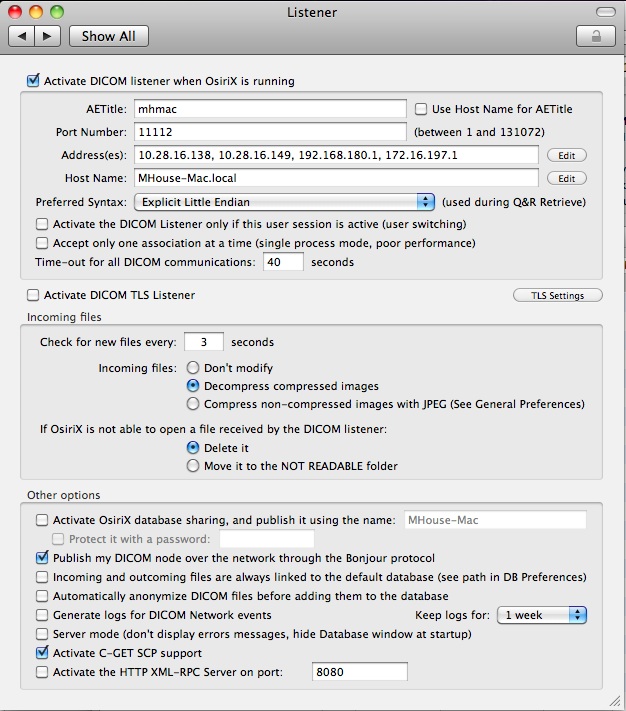626x711 pixels.
Task: Open TLS Settings
Action: coord(558,295)
